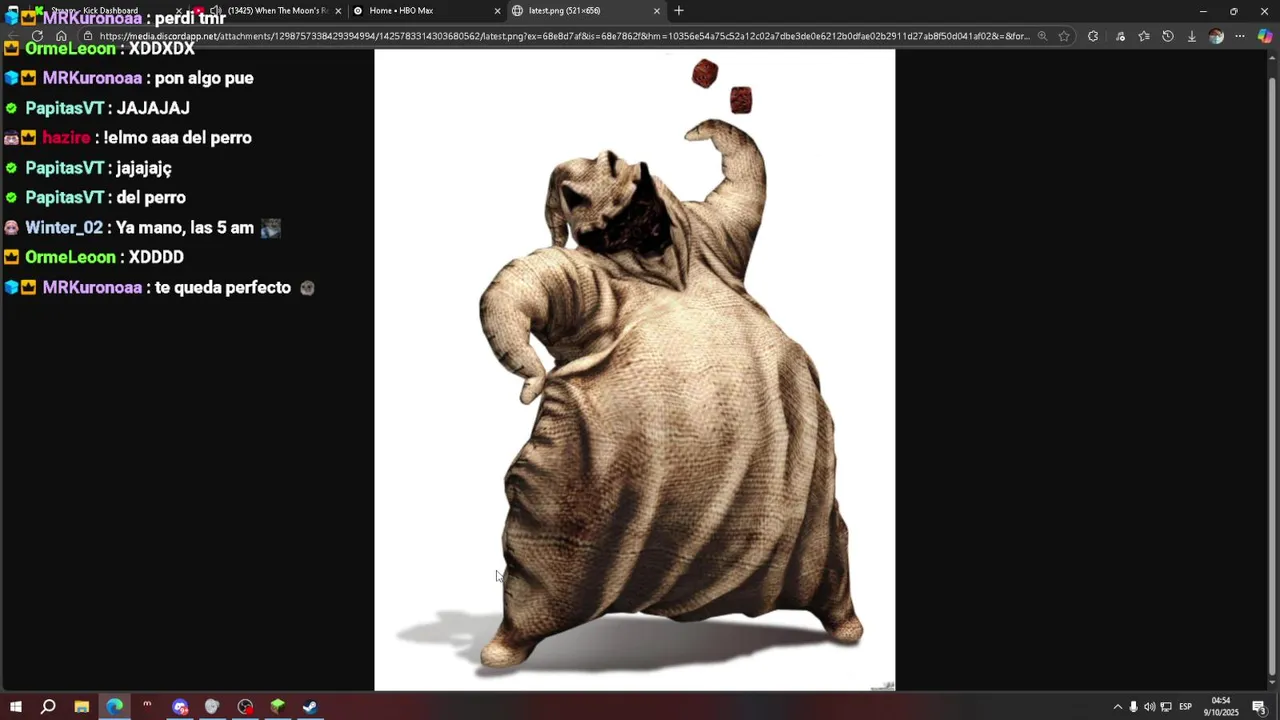The height and width of the screenshot is (720, 1280).
Task: Open File Explorer from the taskbar
Action: tap(82, 707)
